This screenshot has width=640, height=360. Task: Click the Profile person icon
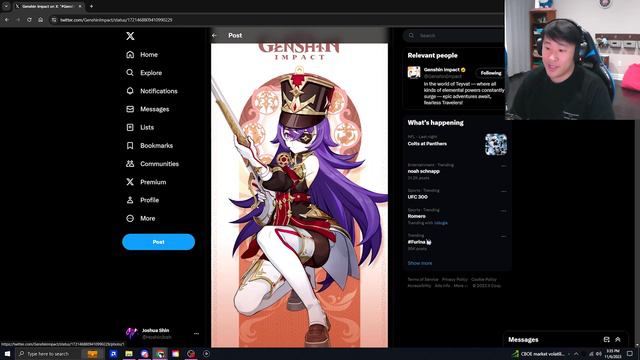pyautogui.click(x=130, y=200)
